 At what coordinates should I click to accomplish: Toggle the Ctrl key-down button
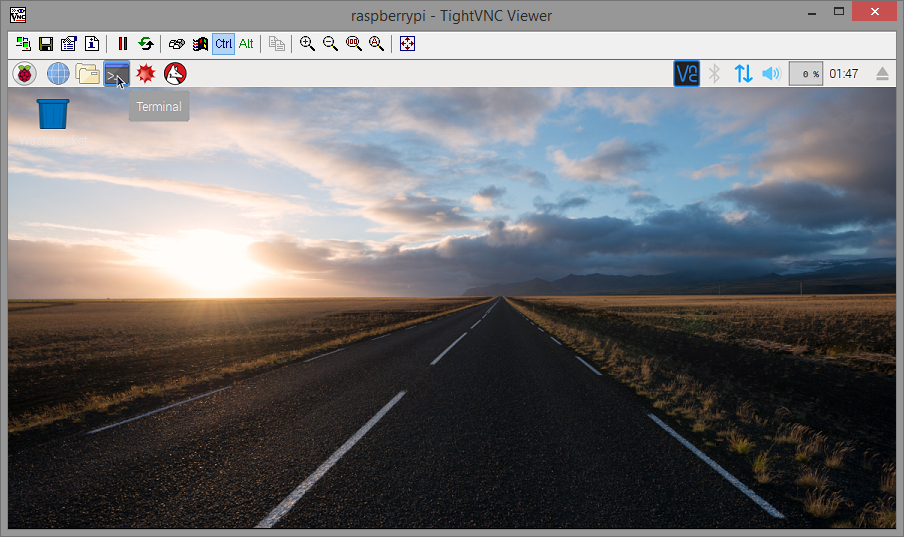tap(223, 44)
